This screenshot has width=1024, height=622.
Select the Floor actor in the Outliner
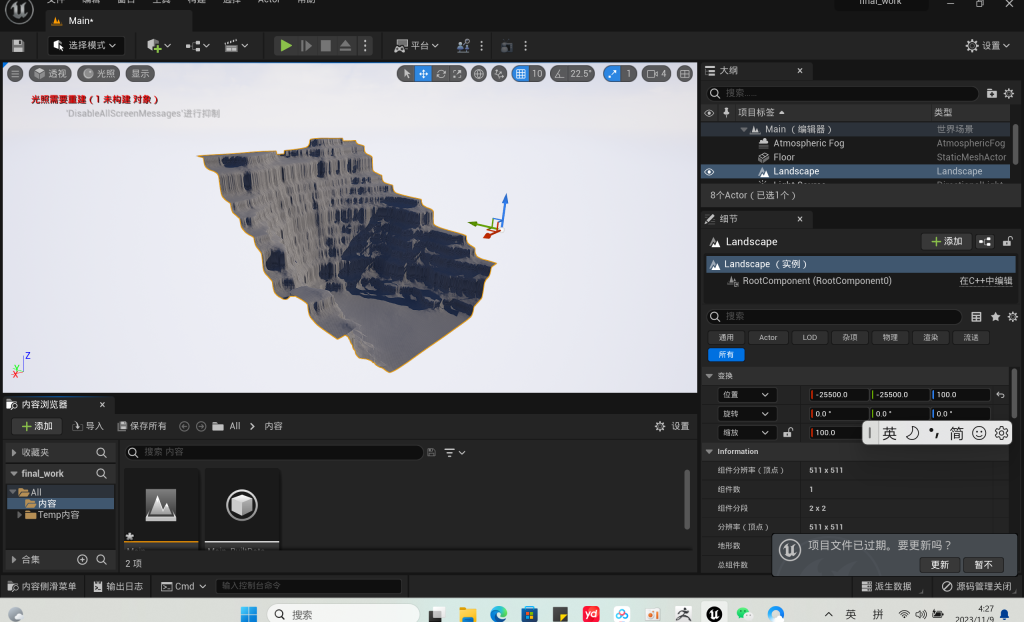tap(784, 157)
